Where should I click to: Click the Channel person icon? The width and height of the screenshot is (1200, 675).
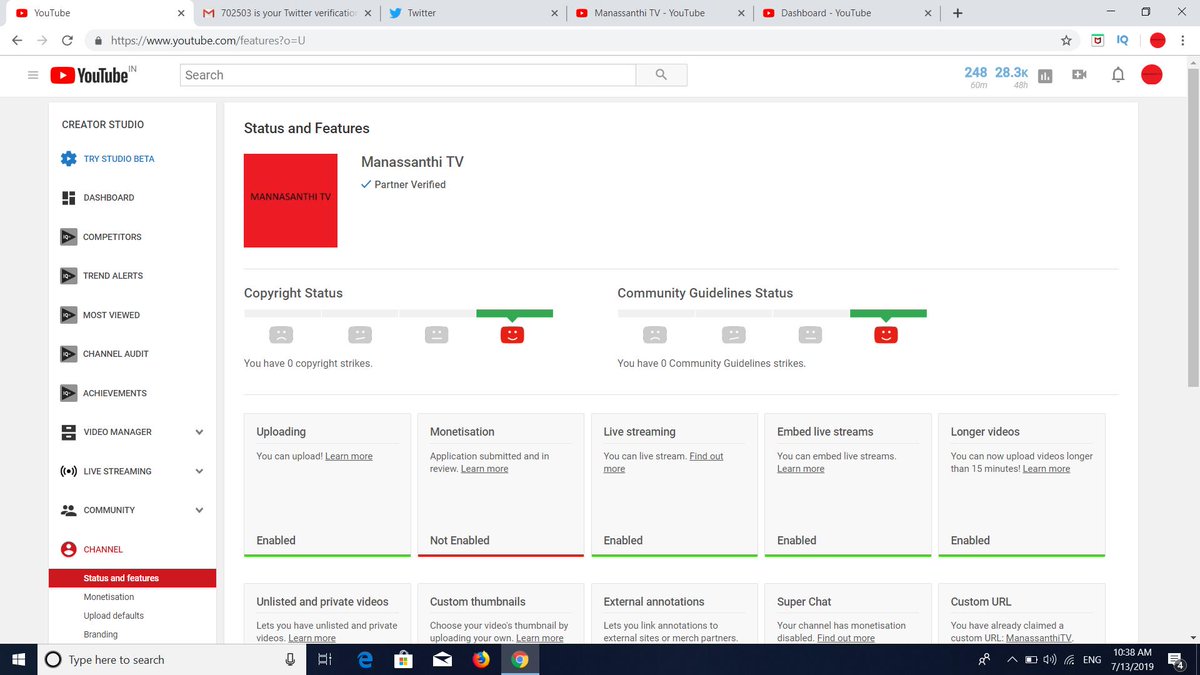point(68,549)
